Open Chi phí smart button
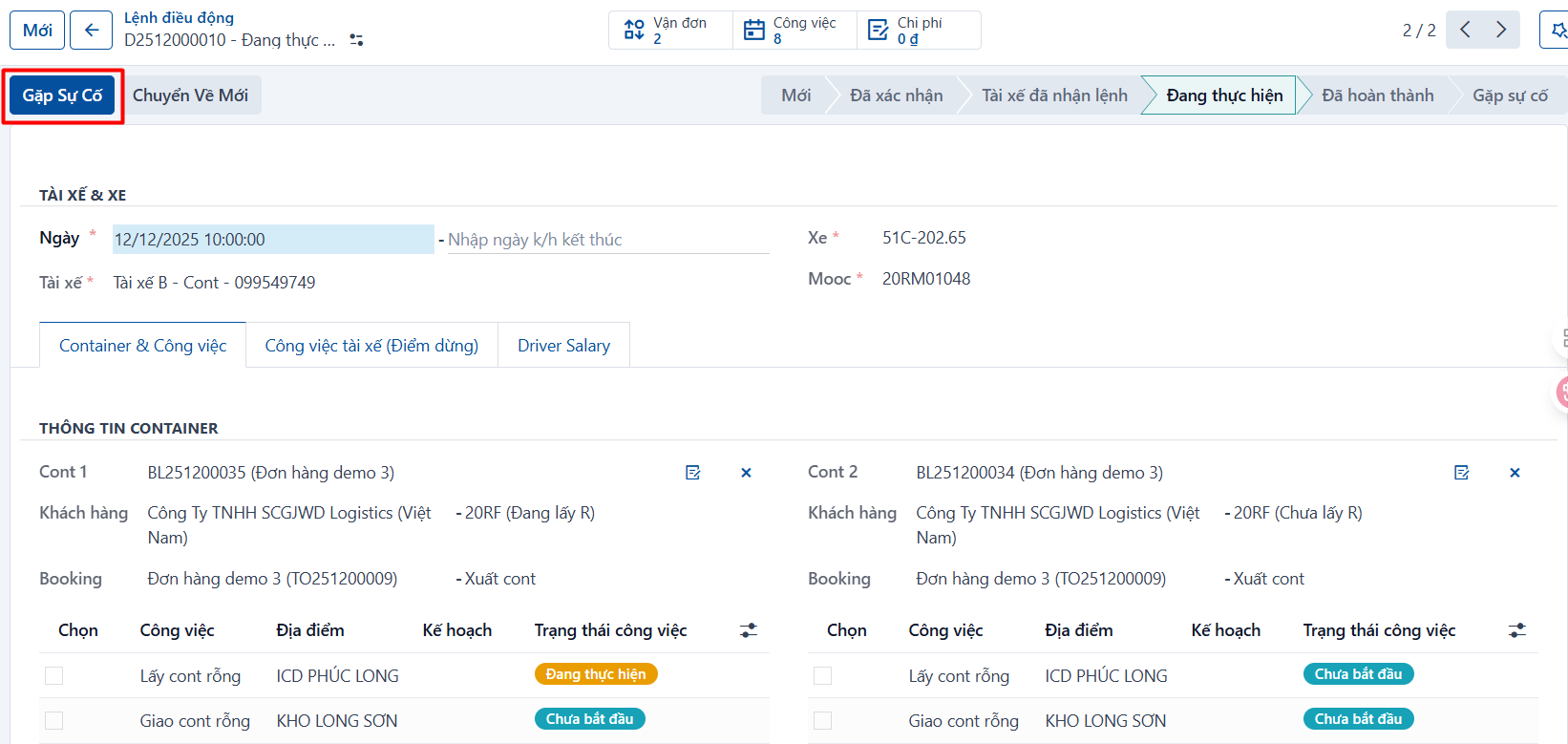This screenshot has width=1568, height=744. coord(919,30)
